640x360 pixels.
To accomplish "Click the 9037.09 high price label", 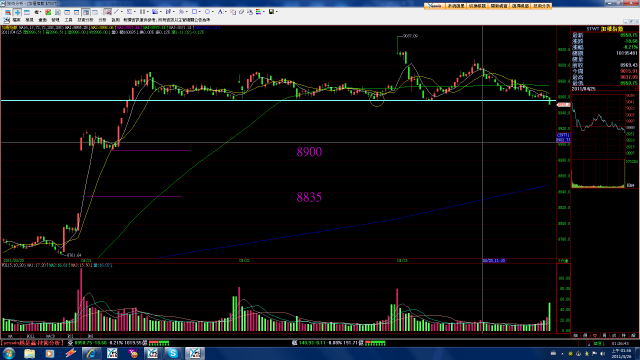I will pos(410,36).
